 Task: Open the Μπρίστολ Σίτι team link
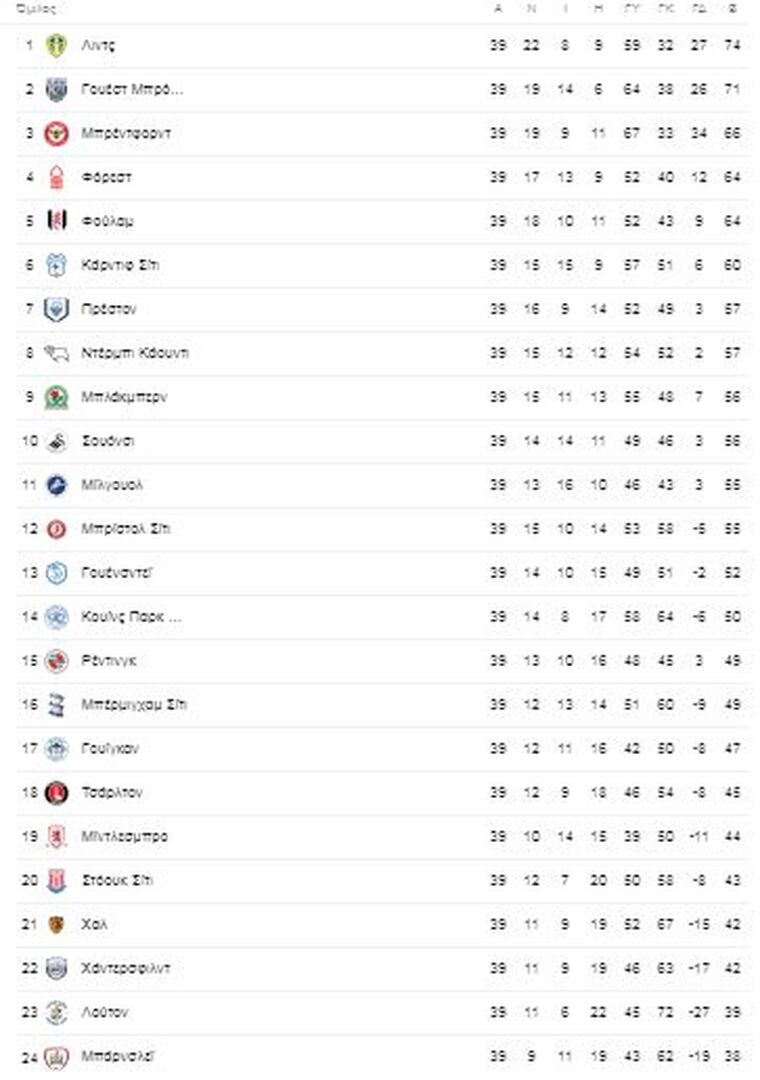coord(125,529)
